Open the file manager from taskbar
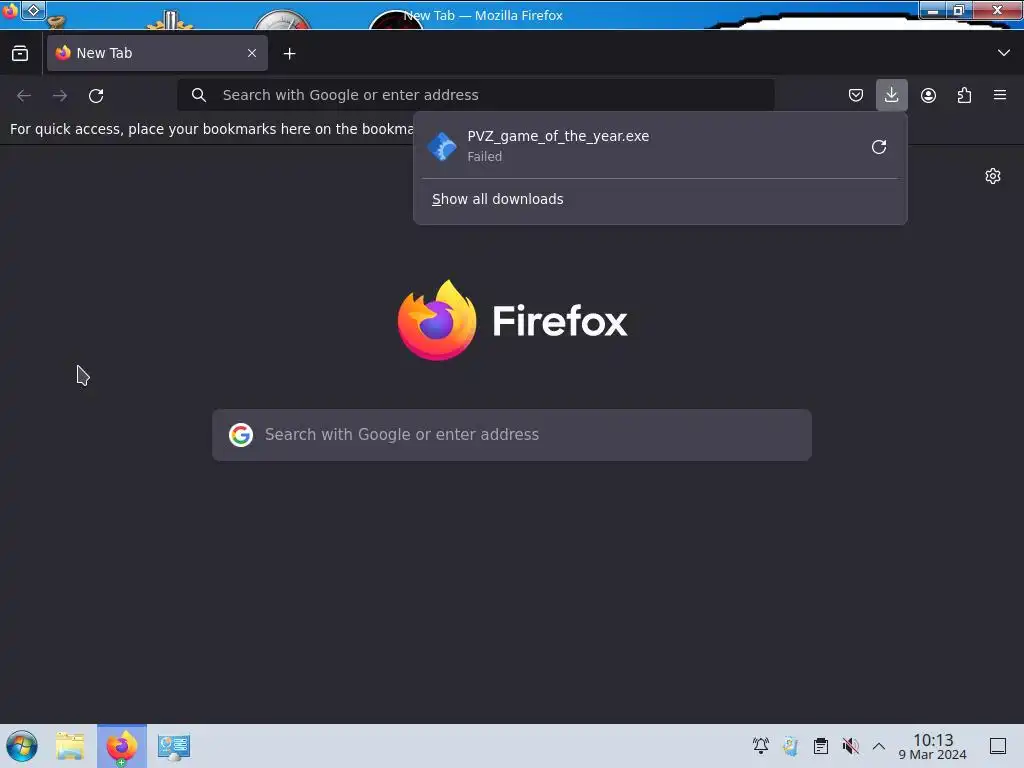 (x=71, y=746)
